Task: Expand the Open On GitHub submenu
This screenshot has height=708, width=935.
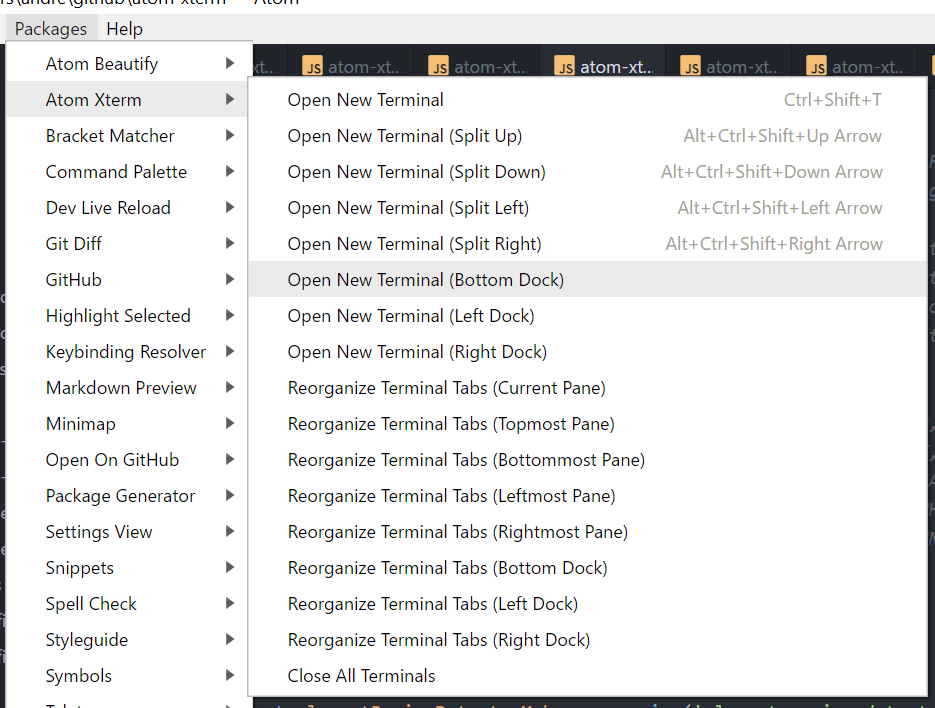Action: pos(126,460)
